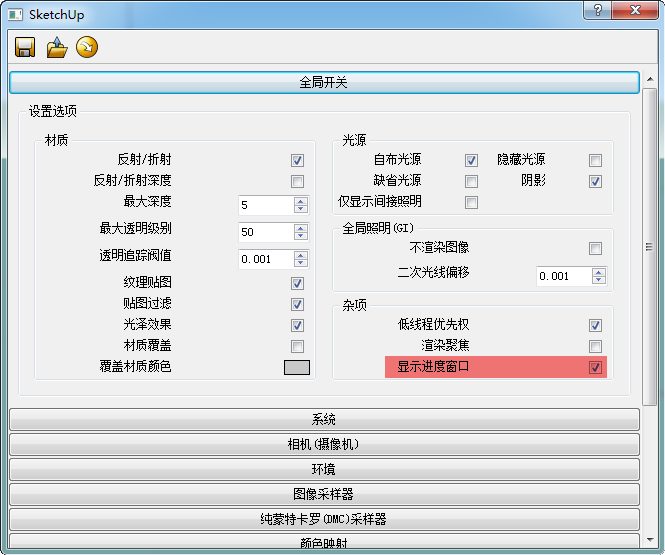Click the save settings floppy disk icon

tap(25, 47)
